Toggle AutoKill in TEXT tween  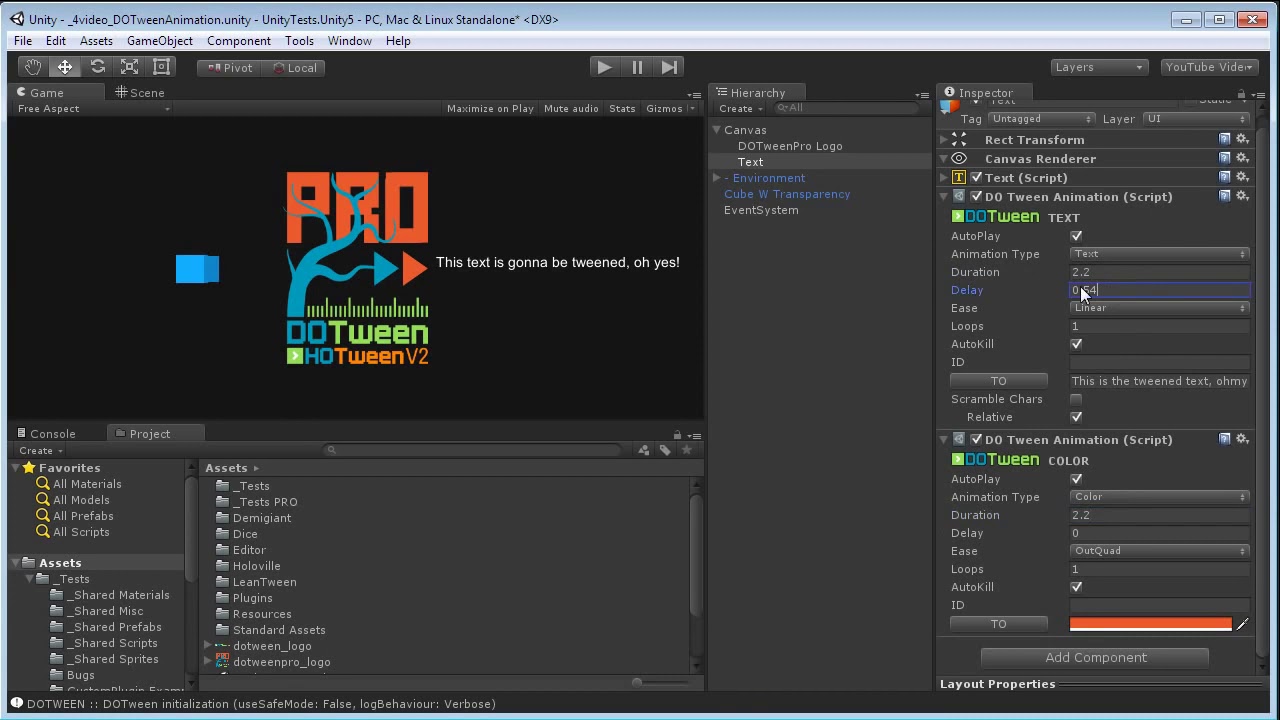tap(1076, 344)
